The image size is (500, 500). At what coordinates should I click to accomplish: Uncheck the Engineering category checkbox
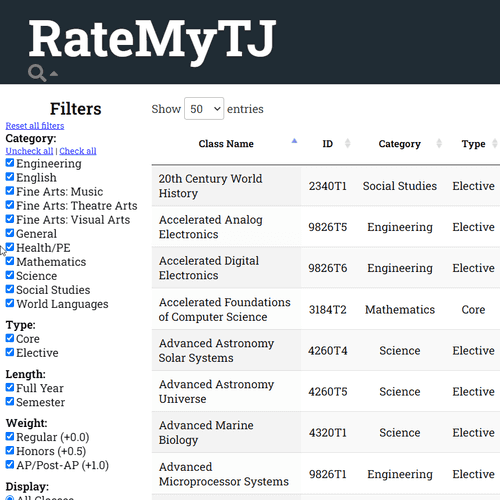[10, 163]
